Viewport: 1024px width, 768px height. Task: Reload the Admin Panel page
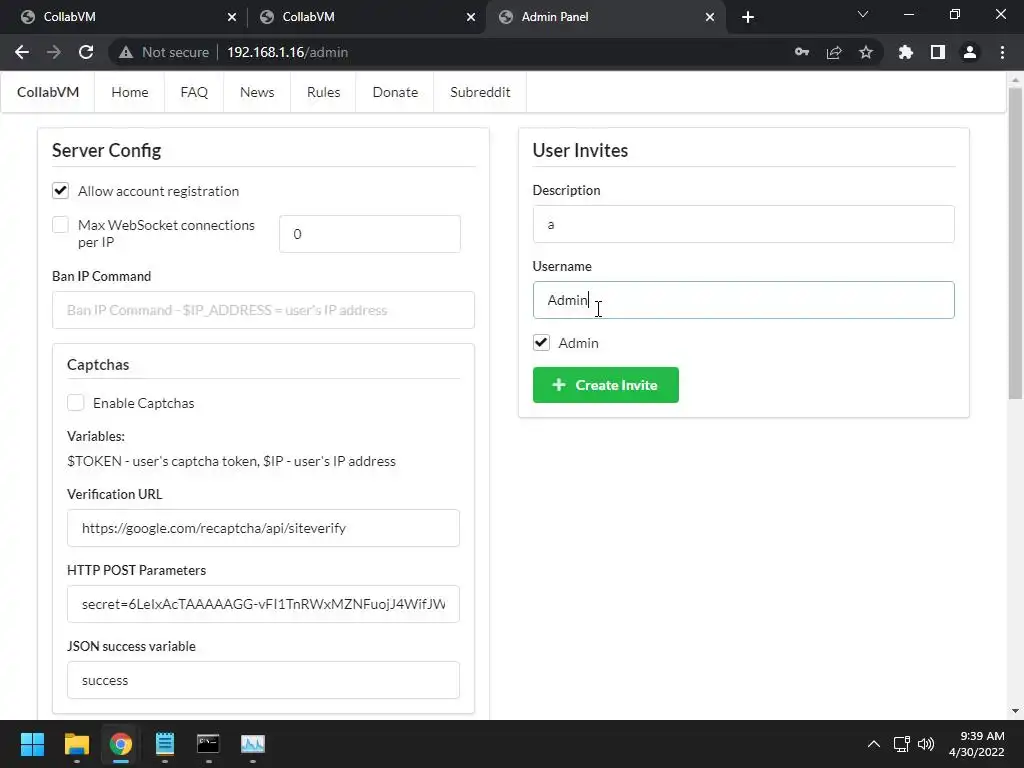pyautogui.click(x=86, y=52)
